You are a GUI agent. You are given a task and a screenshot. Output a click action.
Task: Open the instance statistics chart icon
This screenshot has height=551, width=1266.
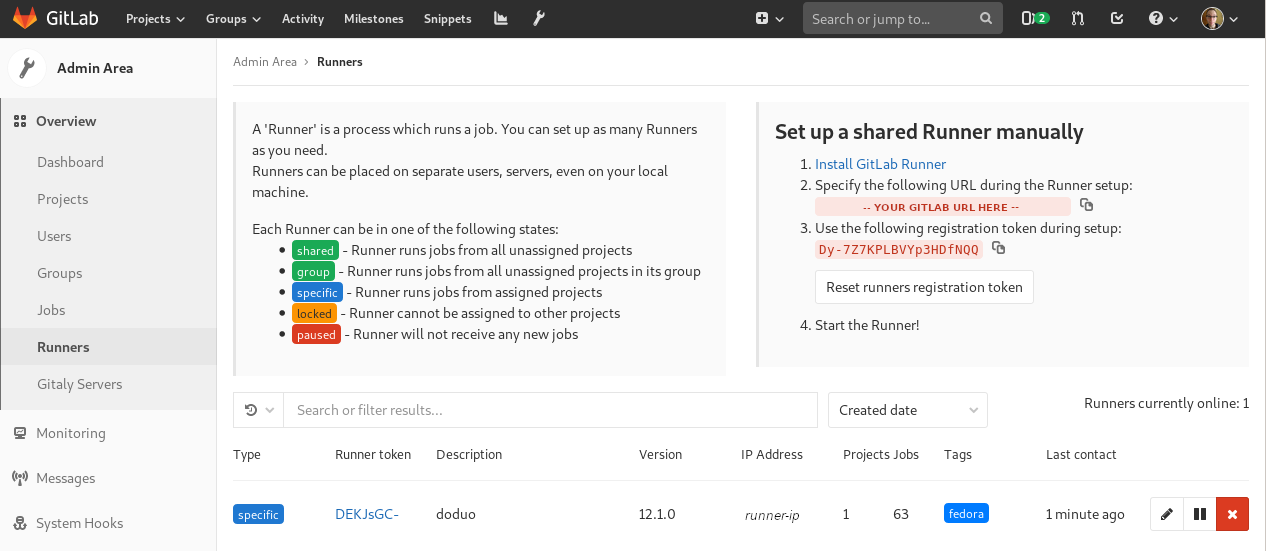pos(500,19)
